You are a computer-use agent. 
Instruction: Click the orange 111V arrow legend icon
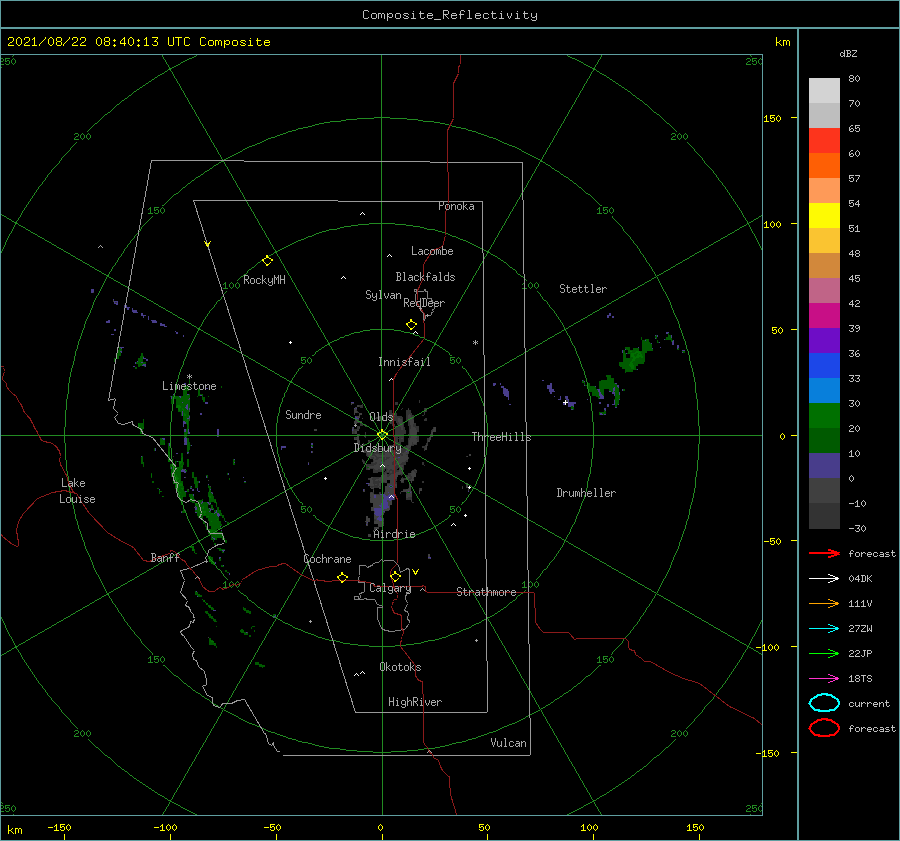pyautogui.click(x=824, y=603)
